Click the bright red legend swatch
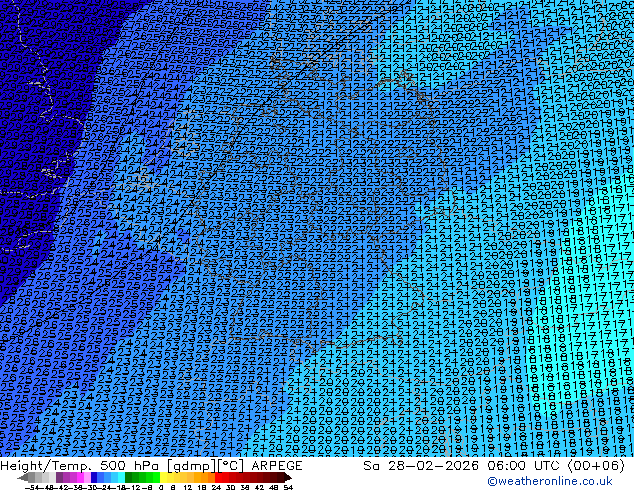 (x=218, y=477)
